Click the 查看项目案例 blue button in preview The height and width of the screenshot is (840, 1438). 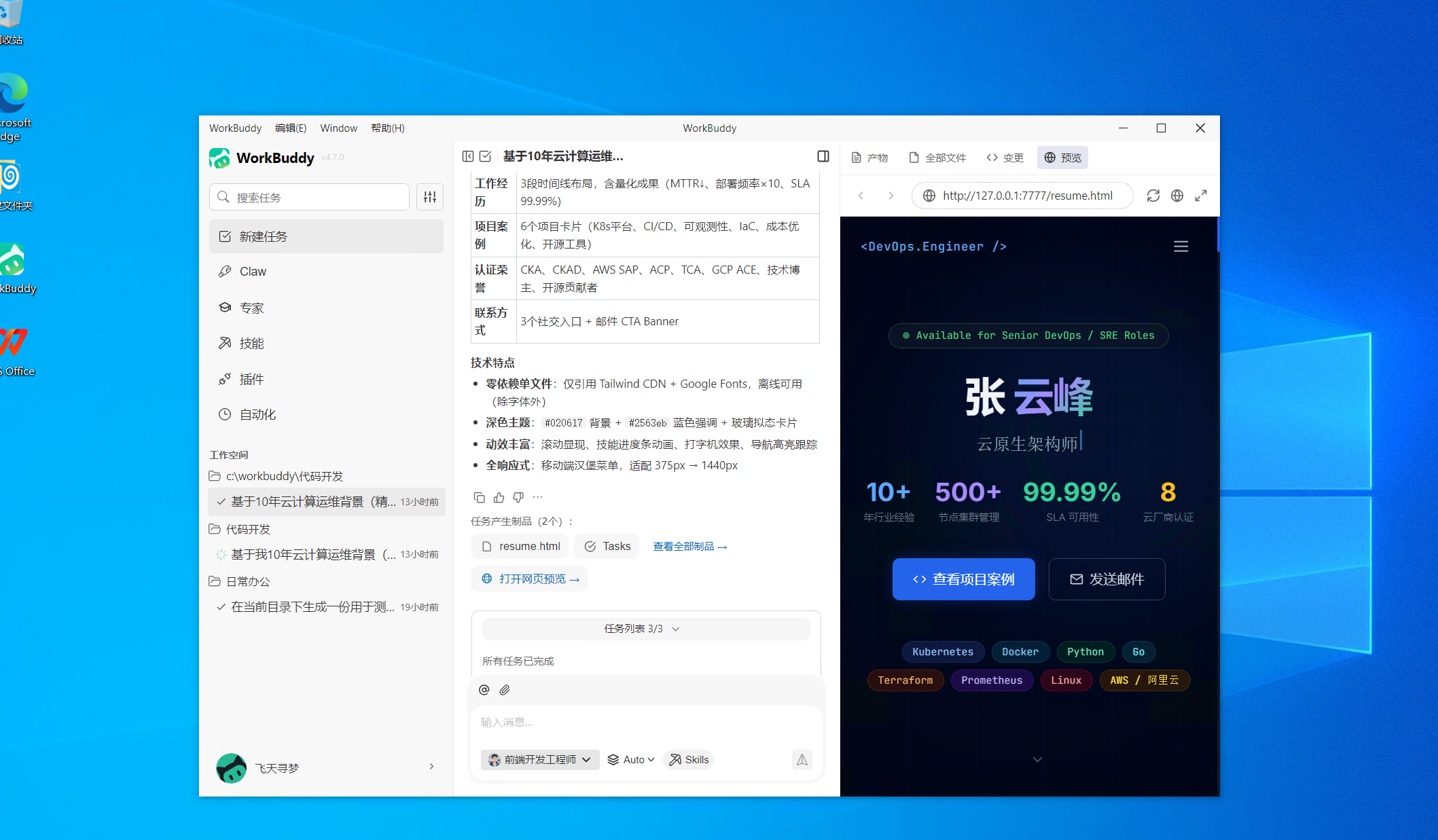coord(963,579)
